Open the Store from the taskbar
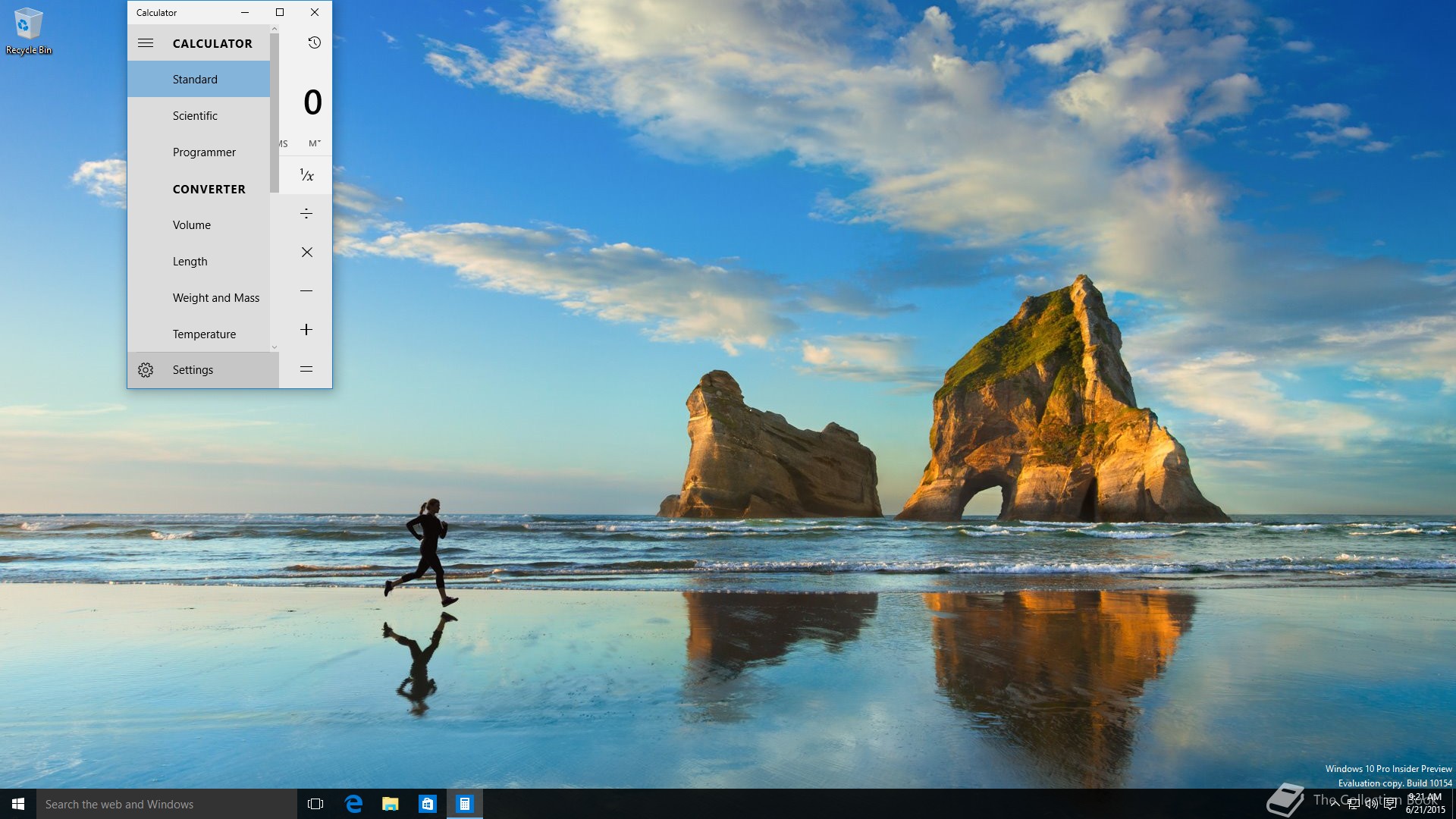 (428, 804)
